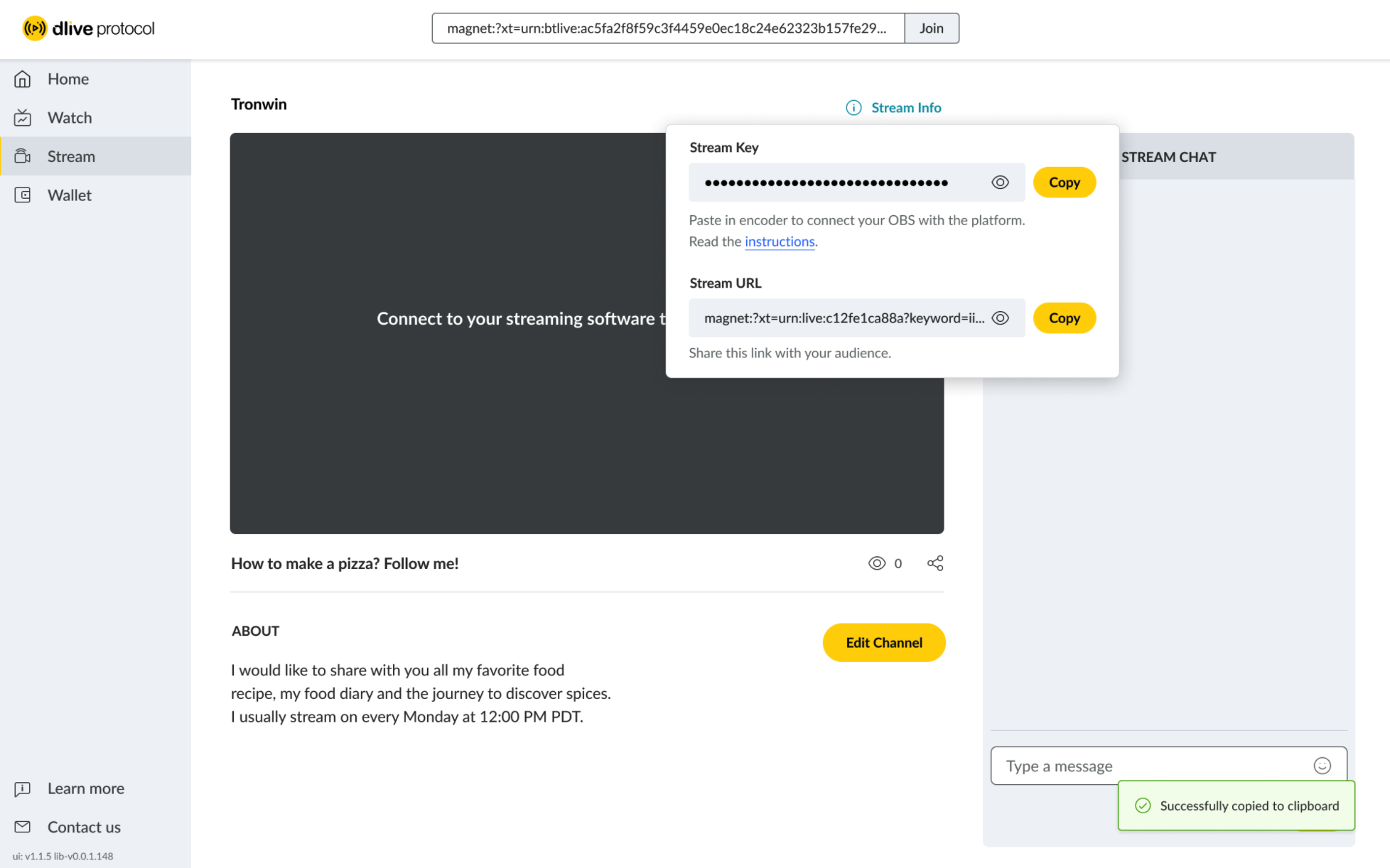The image size is (1390, 868).
Task: Click the Watch TV icon
Action: click(x=23, y=118)
